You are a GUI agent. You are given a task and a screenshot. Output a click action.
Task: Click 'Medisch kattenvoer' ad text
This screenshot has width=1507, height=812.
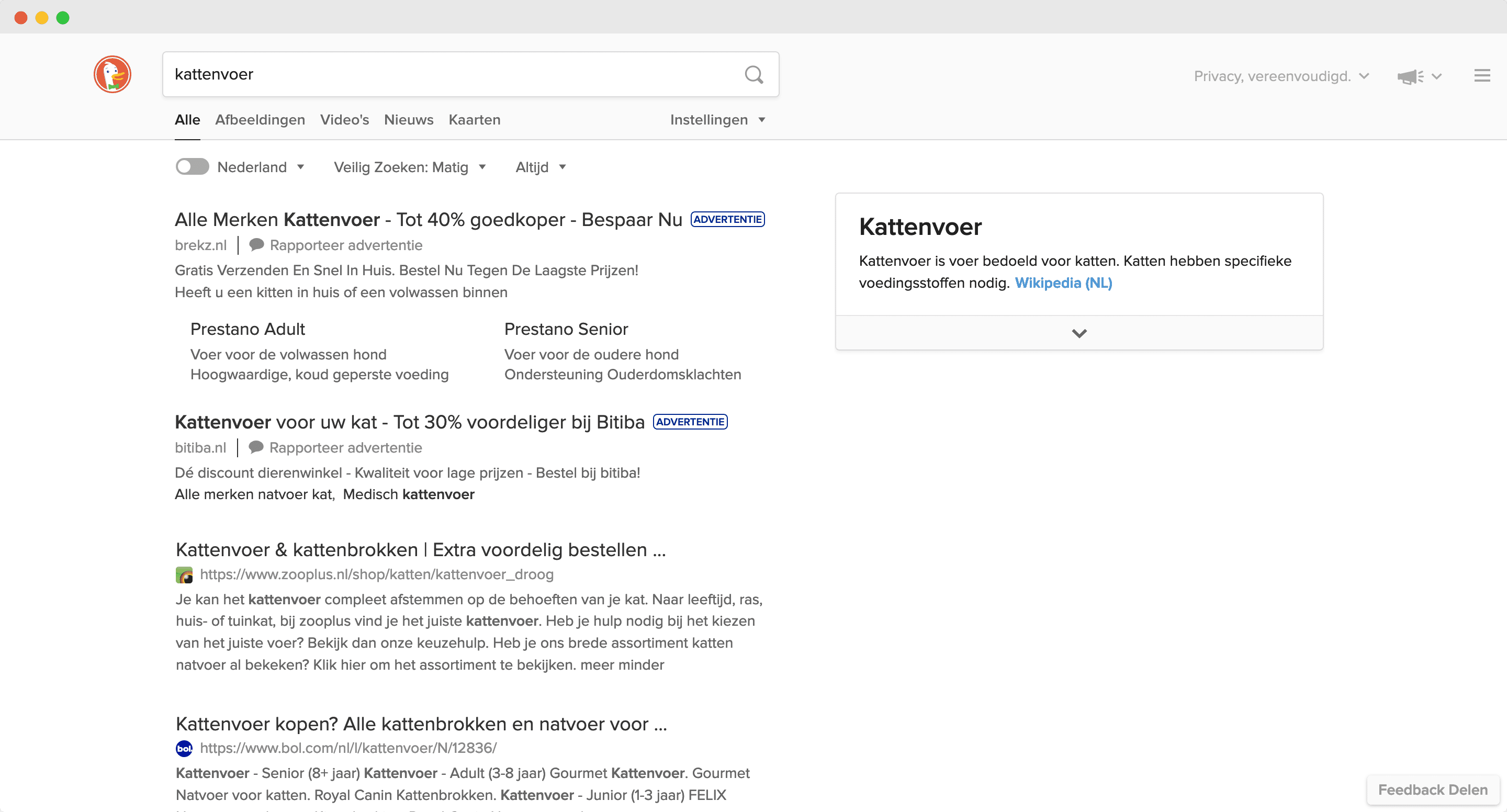(x=408, y=494)
